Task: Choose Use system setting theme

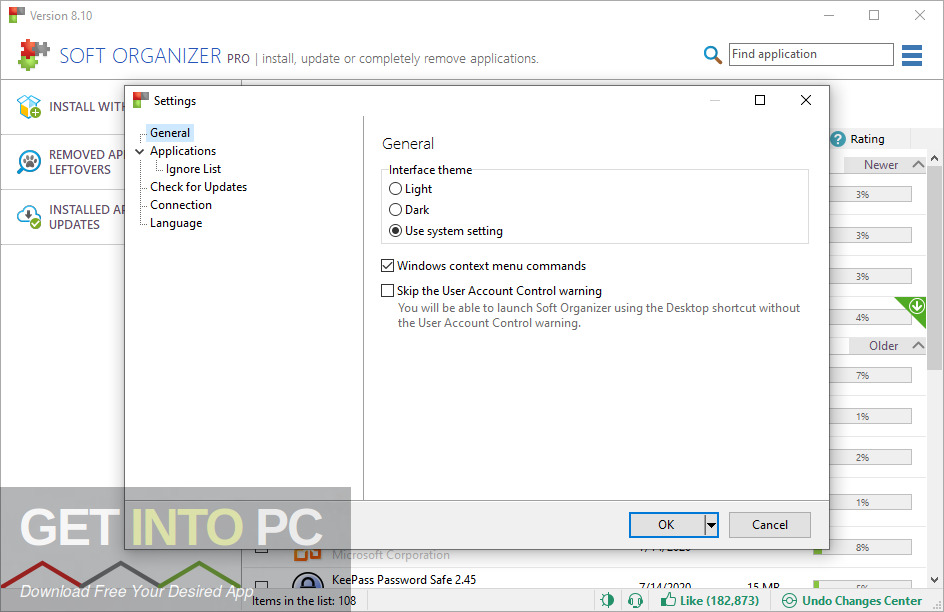Action: 395,230
